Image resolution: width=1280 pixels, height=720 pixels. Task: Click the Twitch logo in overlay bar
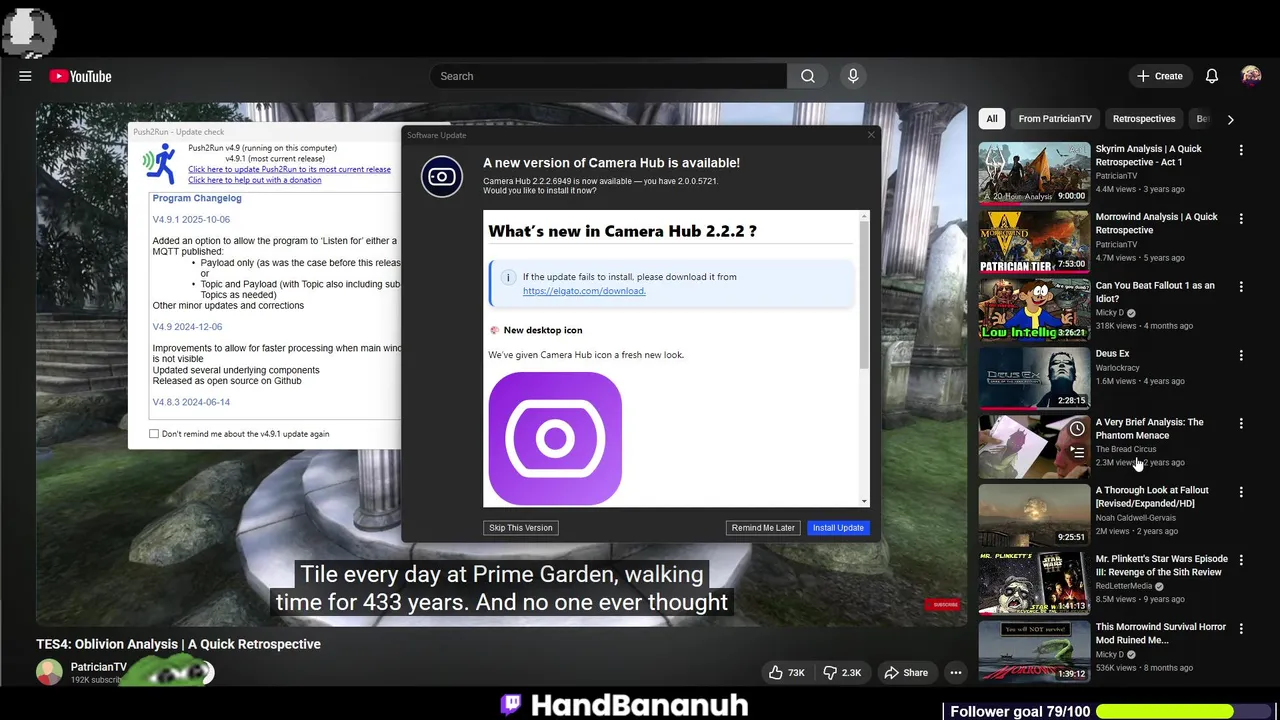click(511, 705)
